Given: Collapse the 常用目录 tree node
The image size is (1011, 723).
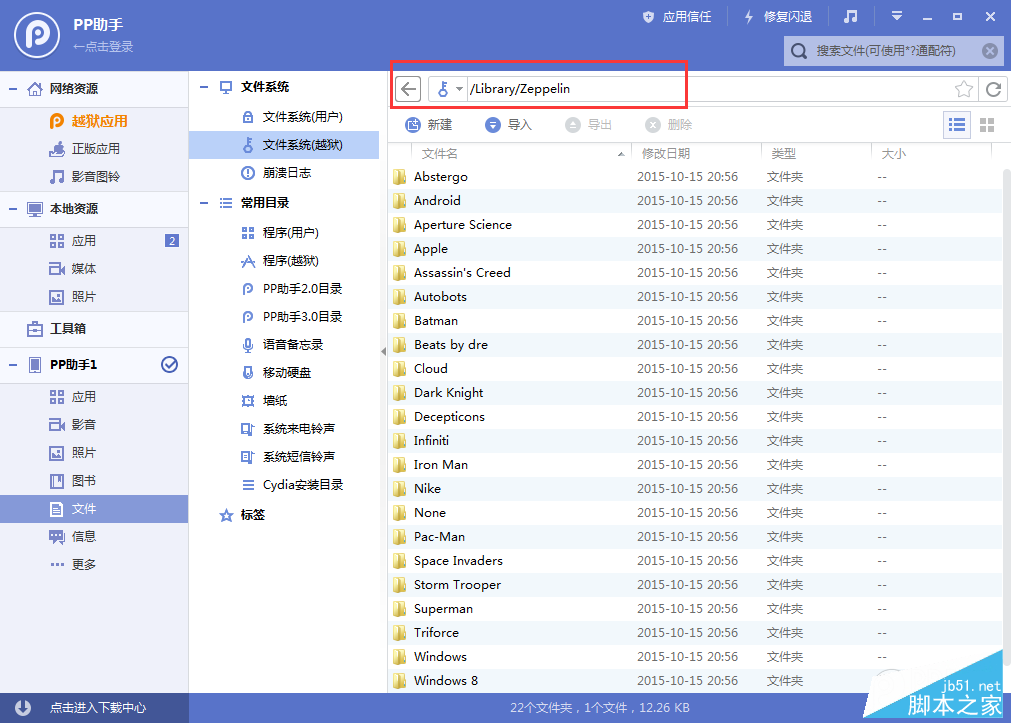Looking at the screenshot, I should (204, 203).
